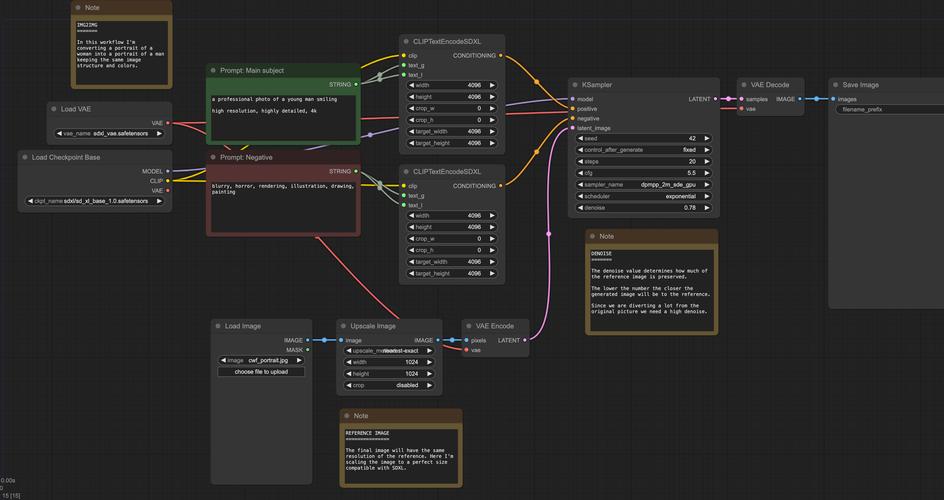
Task: Click the collapse dot on Load VAE node
Action: pos(54,109)
